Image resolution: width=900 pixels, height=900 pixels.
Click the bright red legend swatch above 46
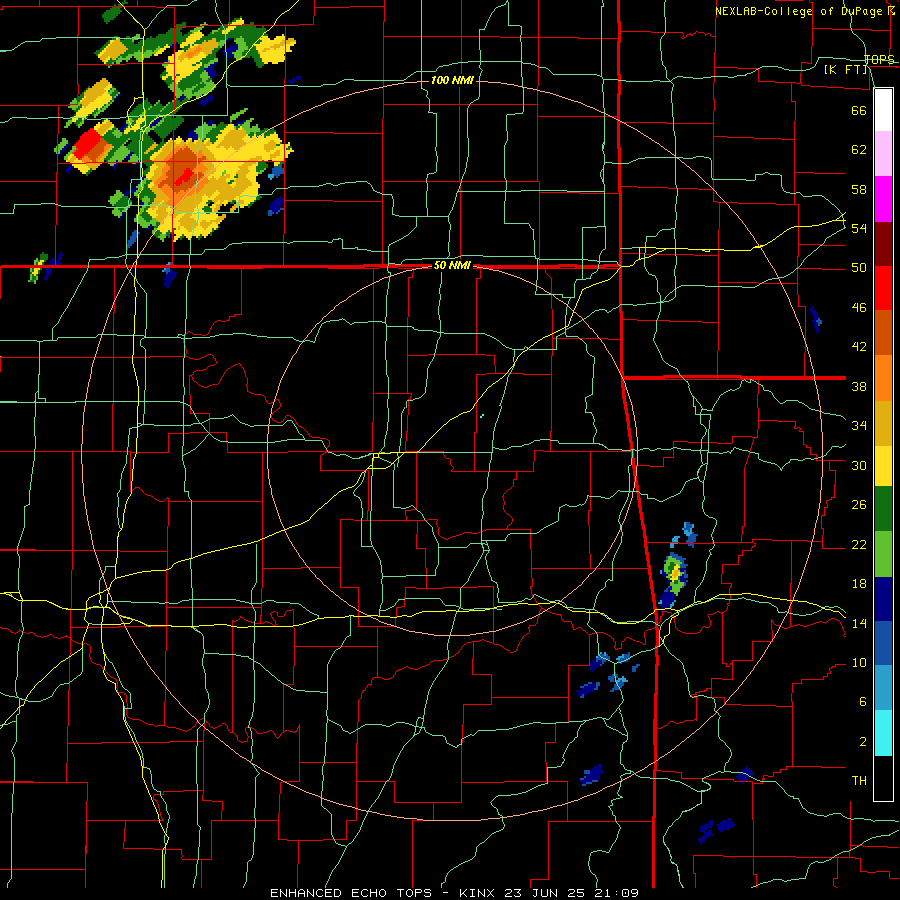(883, 288)
